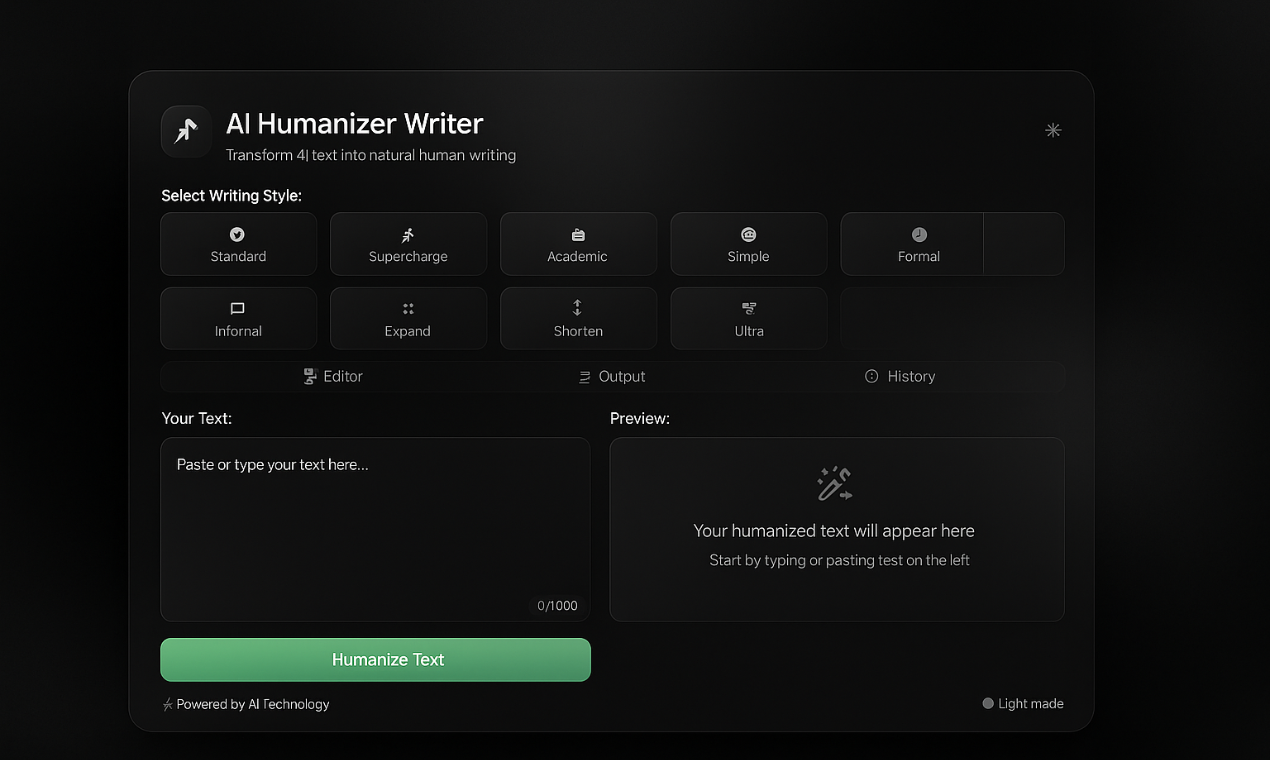
Task: Click the 'Select Writing Style:' label
Action: click(x=231, y=196)
